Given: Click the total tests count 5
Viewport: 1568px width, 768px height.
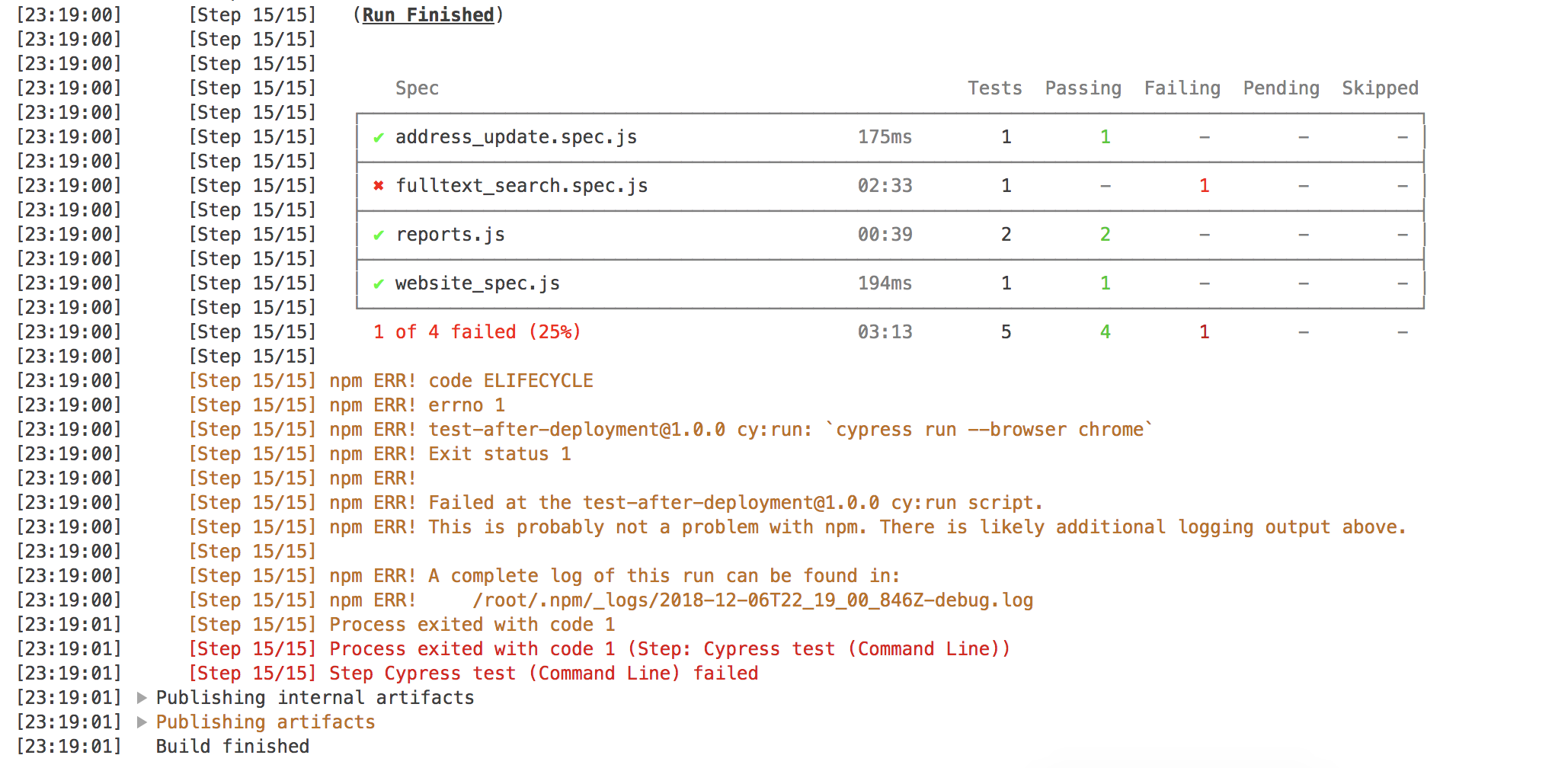Looking at the screenshot, I should (1006, 332).
